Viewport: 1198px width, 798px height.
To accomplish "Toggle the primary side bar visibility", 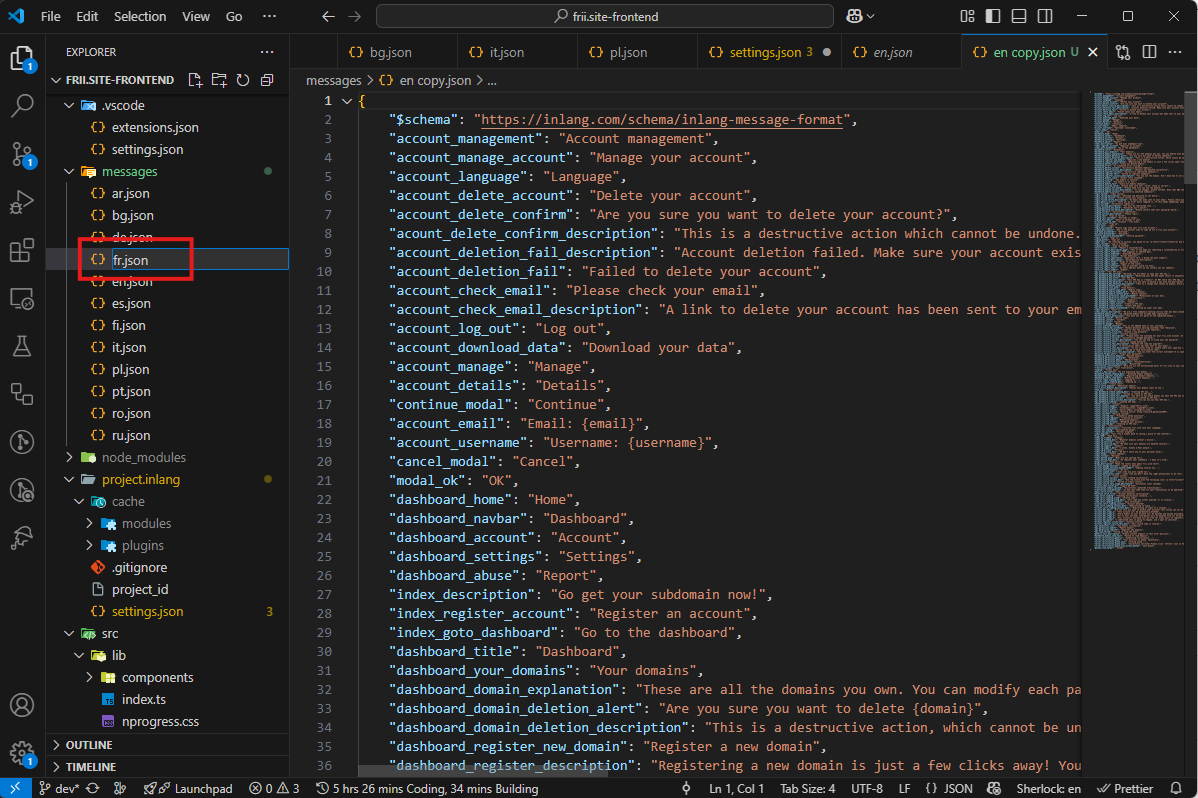I will [993, 16].
